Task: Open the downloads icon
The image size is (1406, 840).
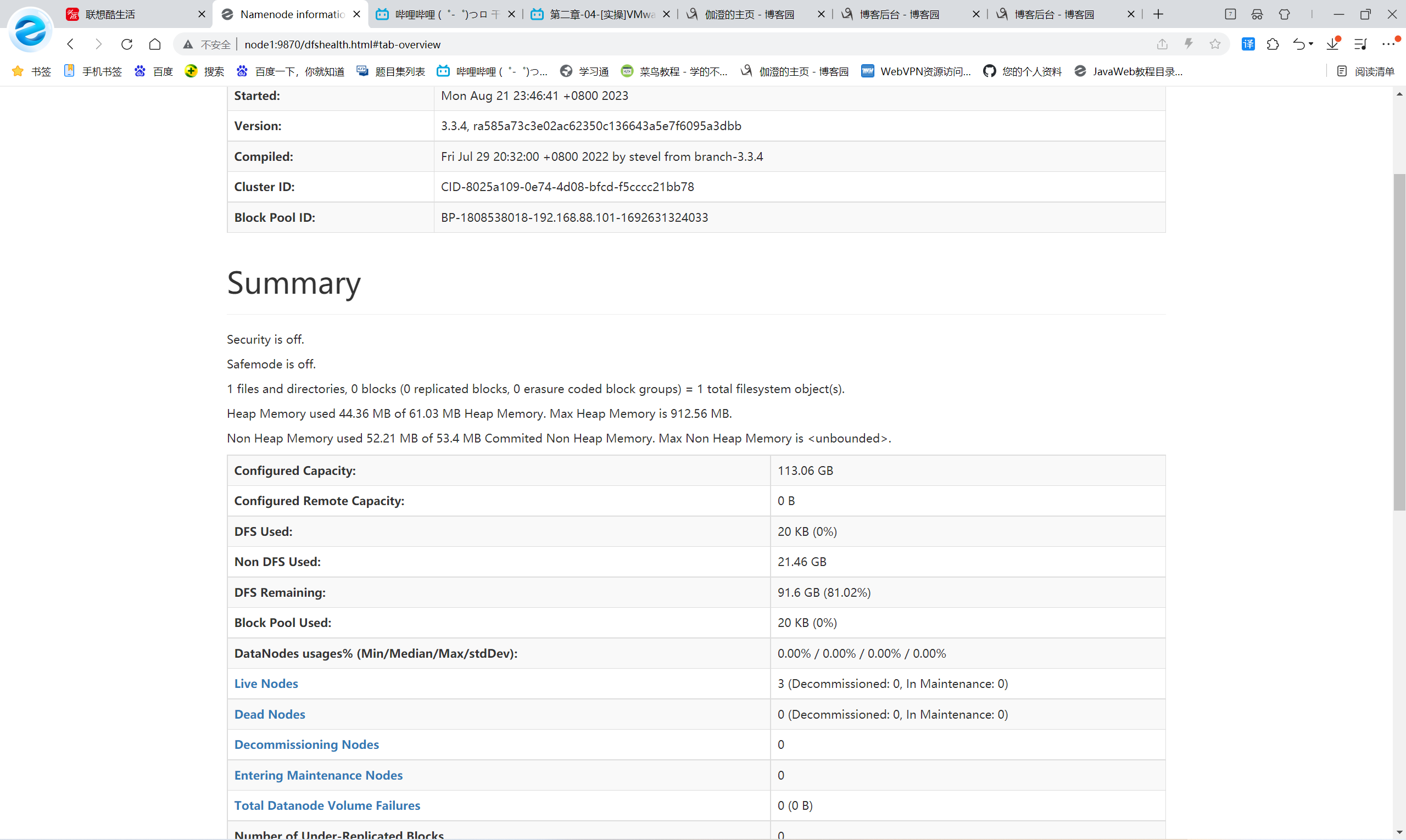Action: pos(1332,44)
